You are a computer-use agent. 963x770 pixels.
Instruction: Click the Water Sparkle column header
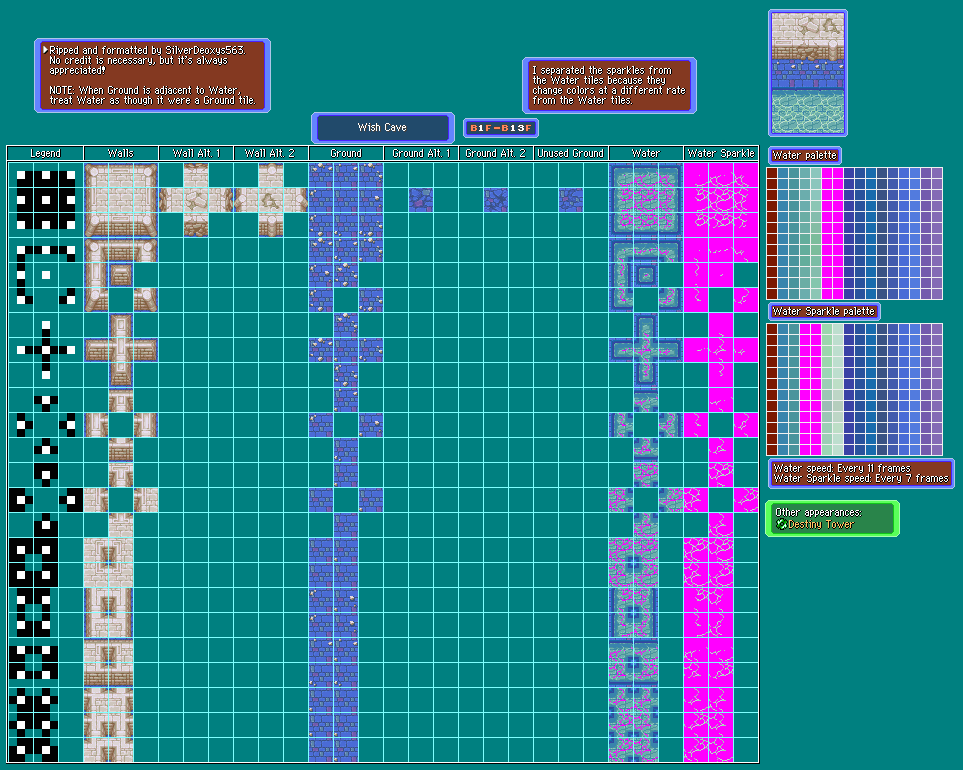pyautogui.click(x=721, y=153)
